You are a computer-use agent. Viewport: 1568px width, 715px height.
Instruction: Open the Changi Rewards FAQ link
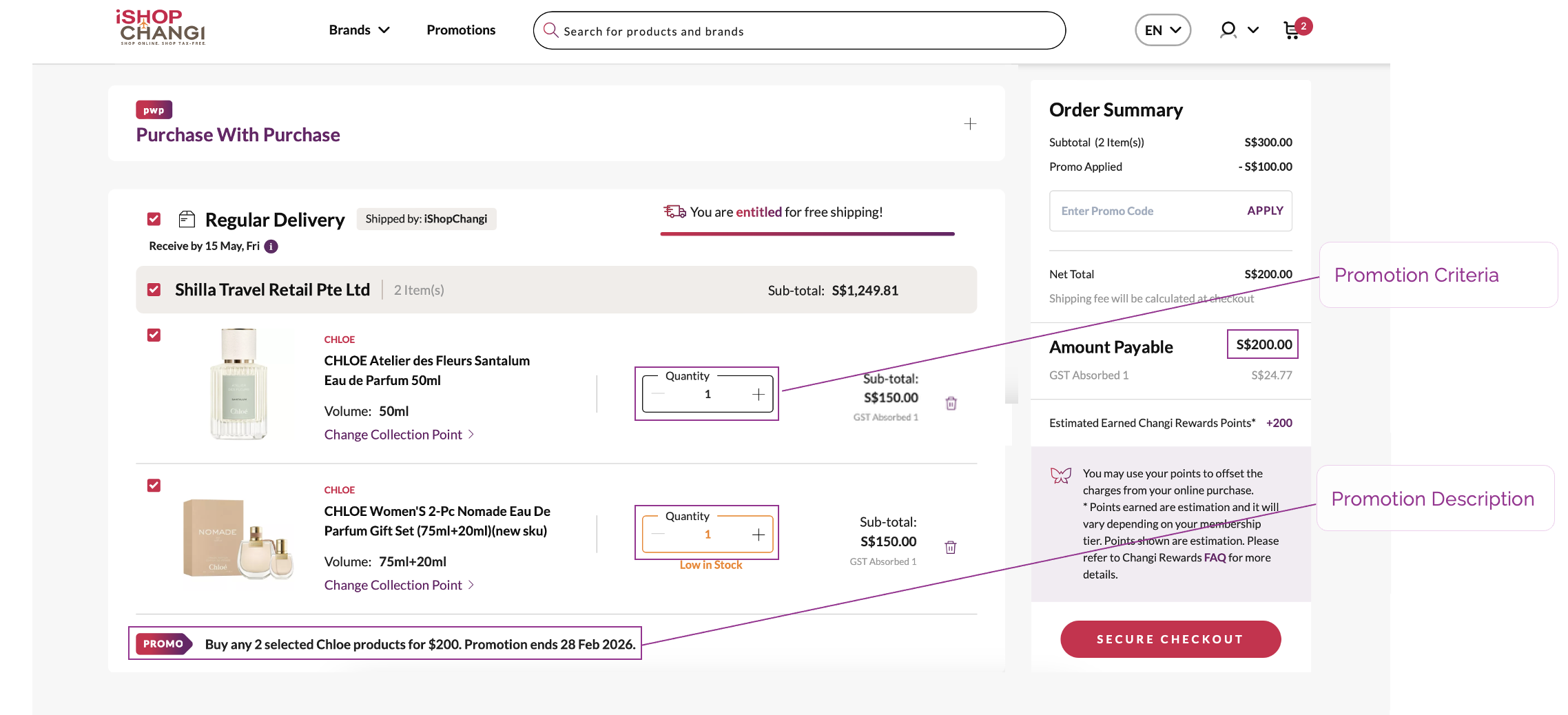(x=1215, y=558)
